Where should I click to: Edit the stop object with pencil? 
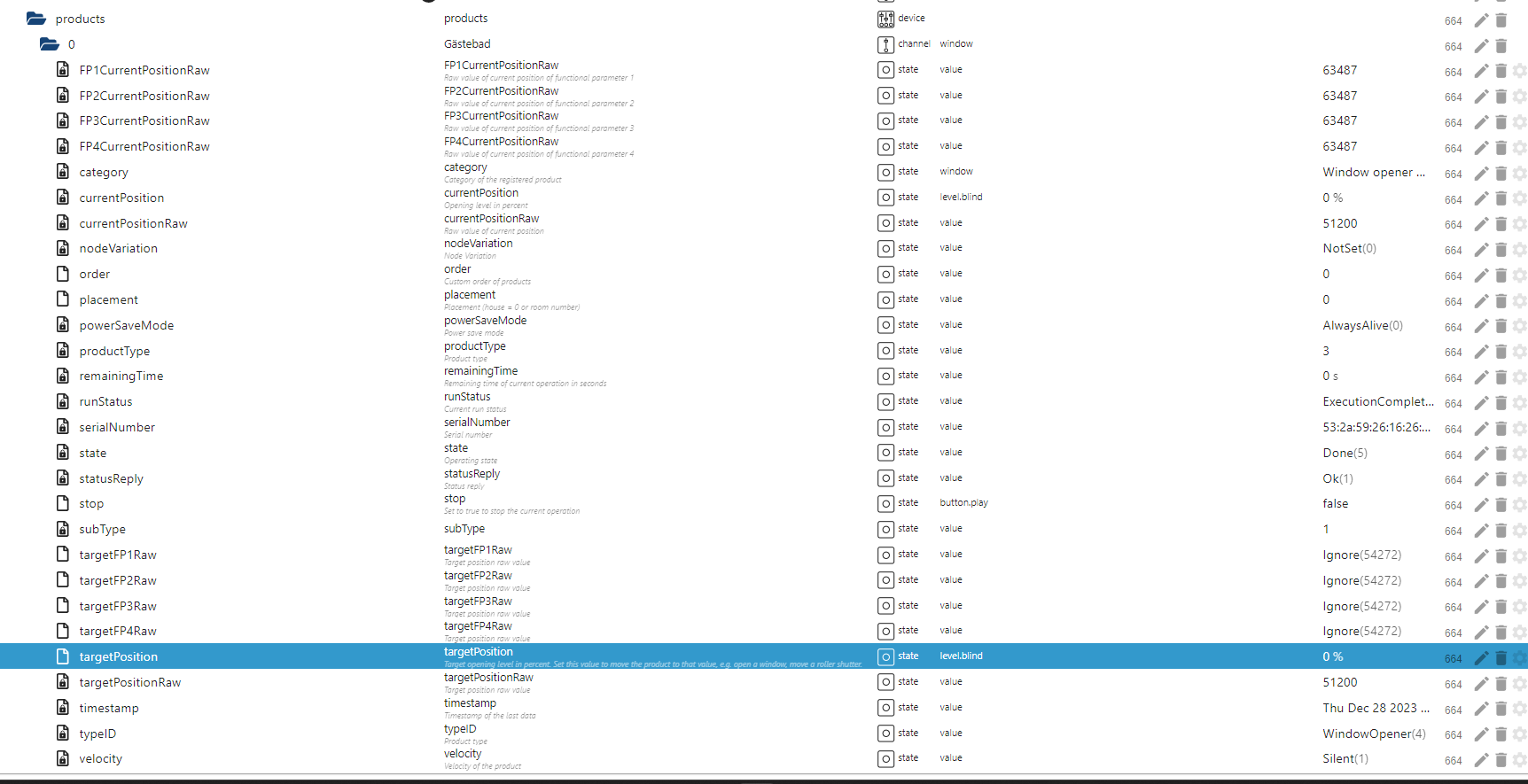point(1481,505)
